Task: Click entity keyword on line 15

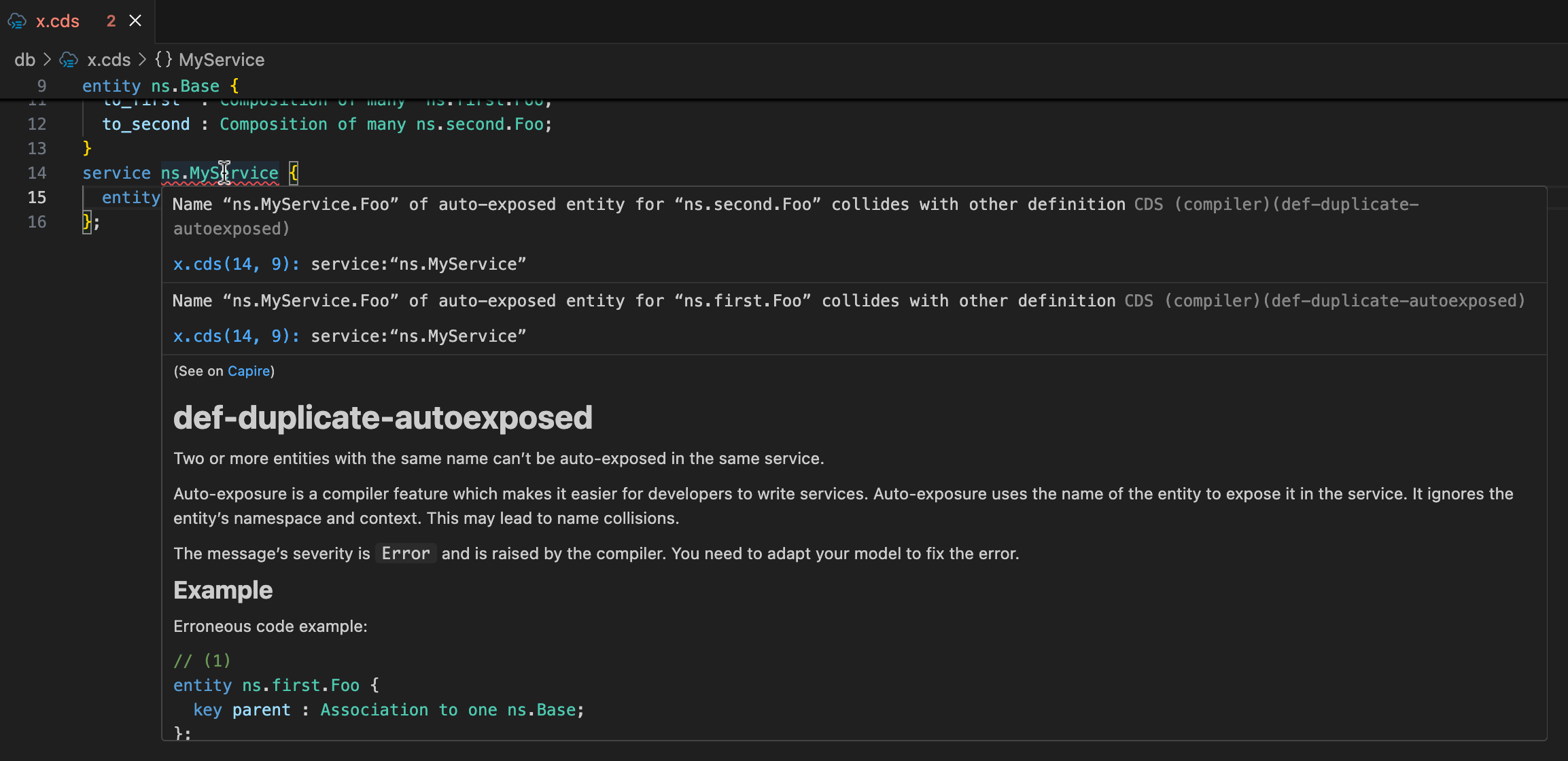Action: pyautogui.click(x=131, y=198)
